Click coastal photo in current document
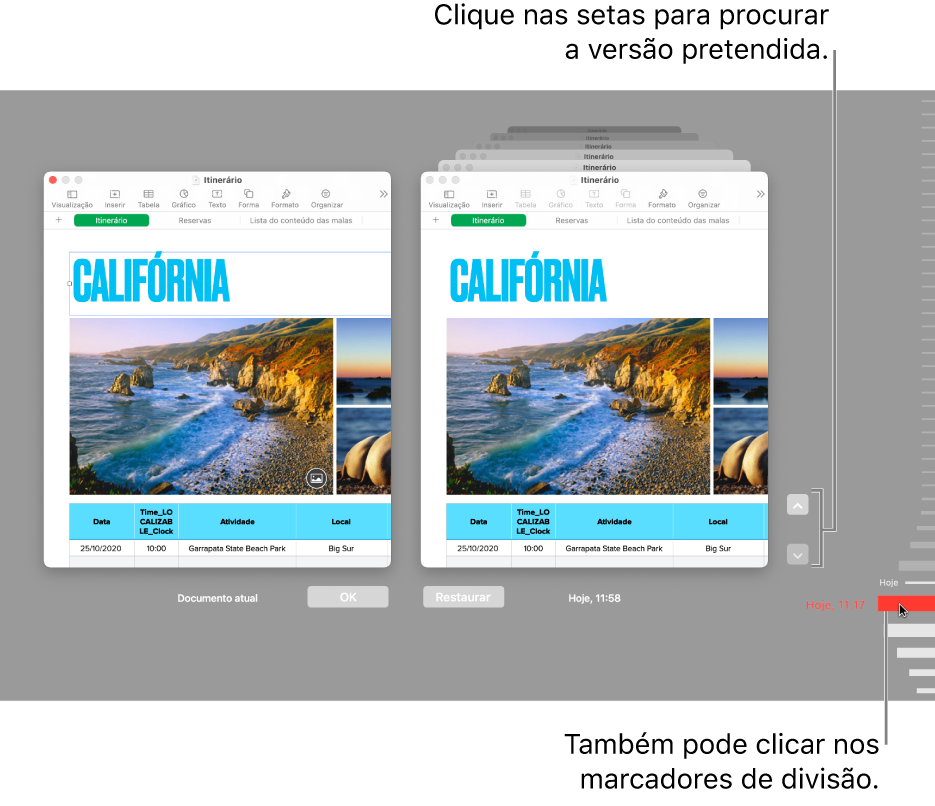935x806 pixels. [201, 407]
